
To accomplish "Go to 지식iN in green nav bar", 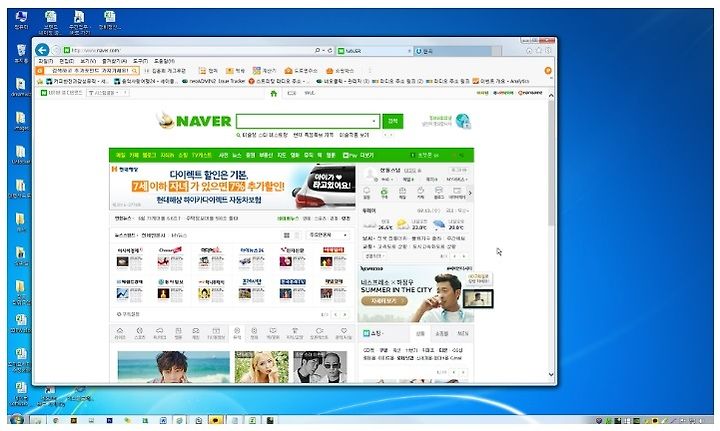I will [167, 155].
